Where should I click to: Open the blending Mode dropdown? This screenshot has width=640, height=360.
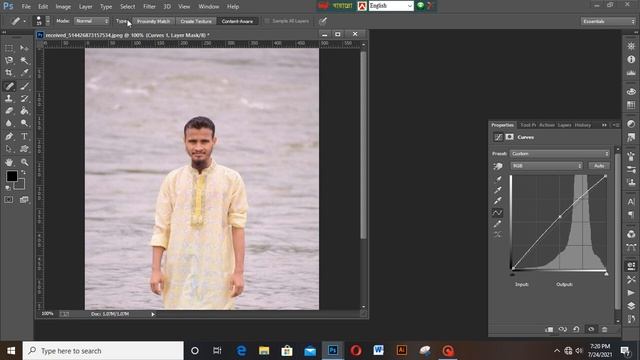pyautogui.click(x=91, y=21)
